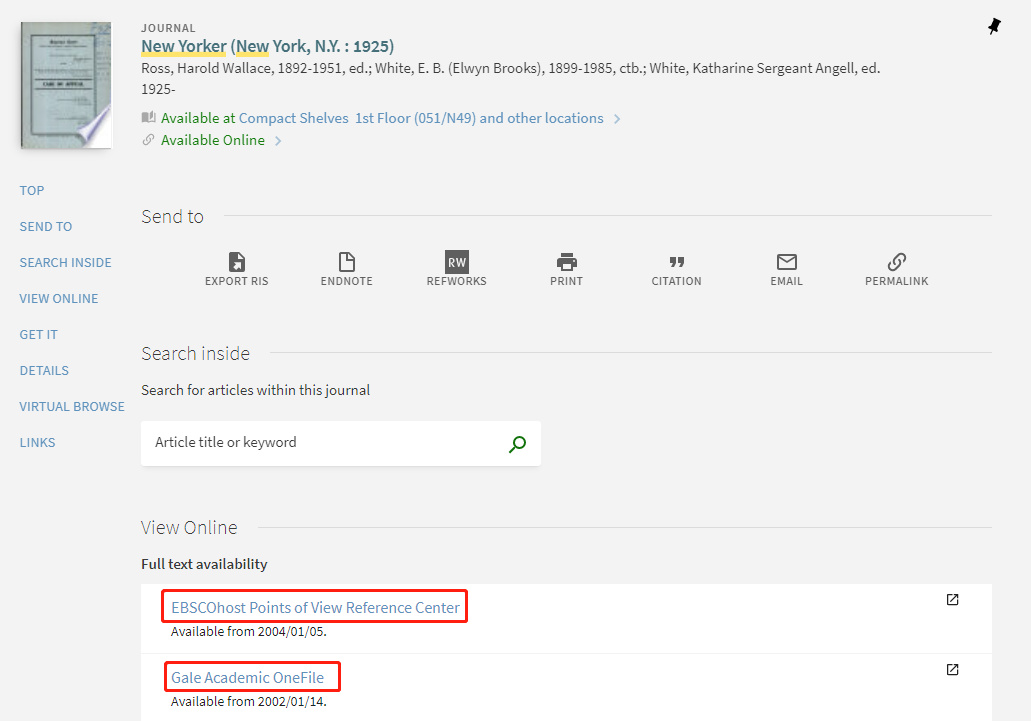The width and height of the screenshot is (1031, 721).
Task: Click the journal cover thumbnail
Action: click(66, 86)
